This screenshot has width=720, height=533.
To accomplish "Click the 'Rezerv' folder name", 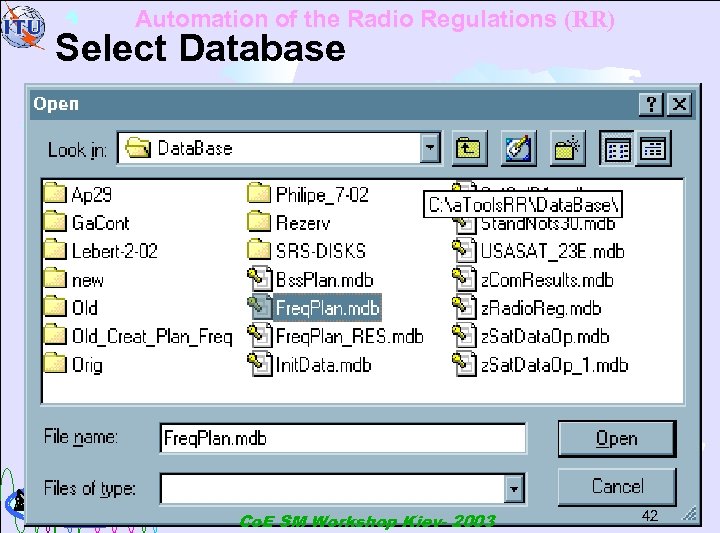I will coord(303,223).
